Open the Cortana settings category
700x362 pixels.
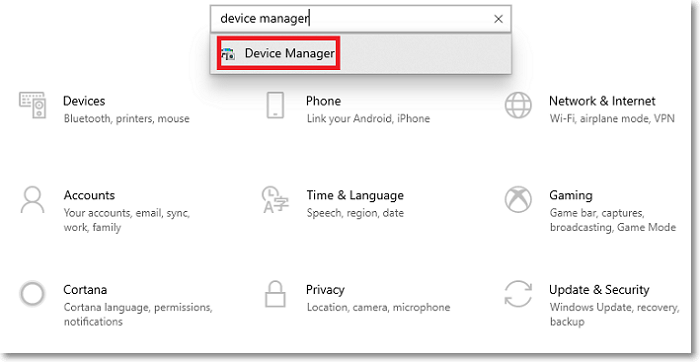85,290
